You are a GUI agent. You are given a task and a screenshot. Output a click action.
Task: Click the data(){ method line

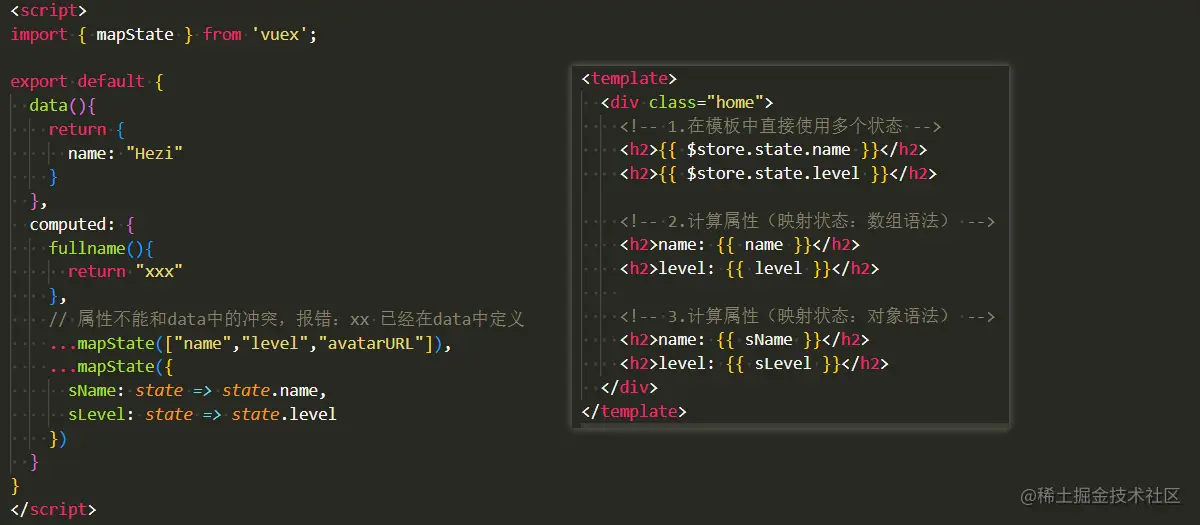pos(62,105)
